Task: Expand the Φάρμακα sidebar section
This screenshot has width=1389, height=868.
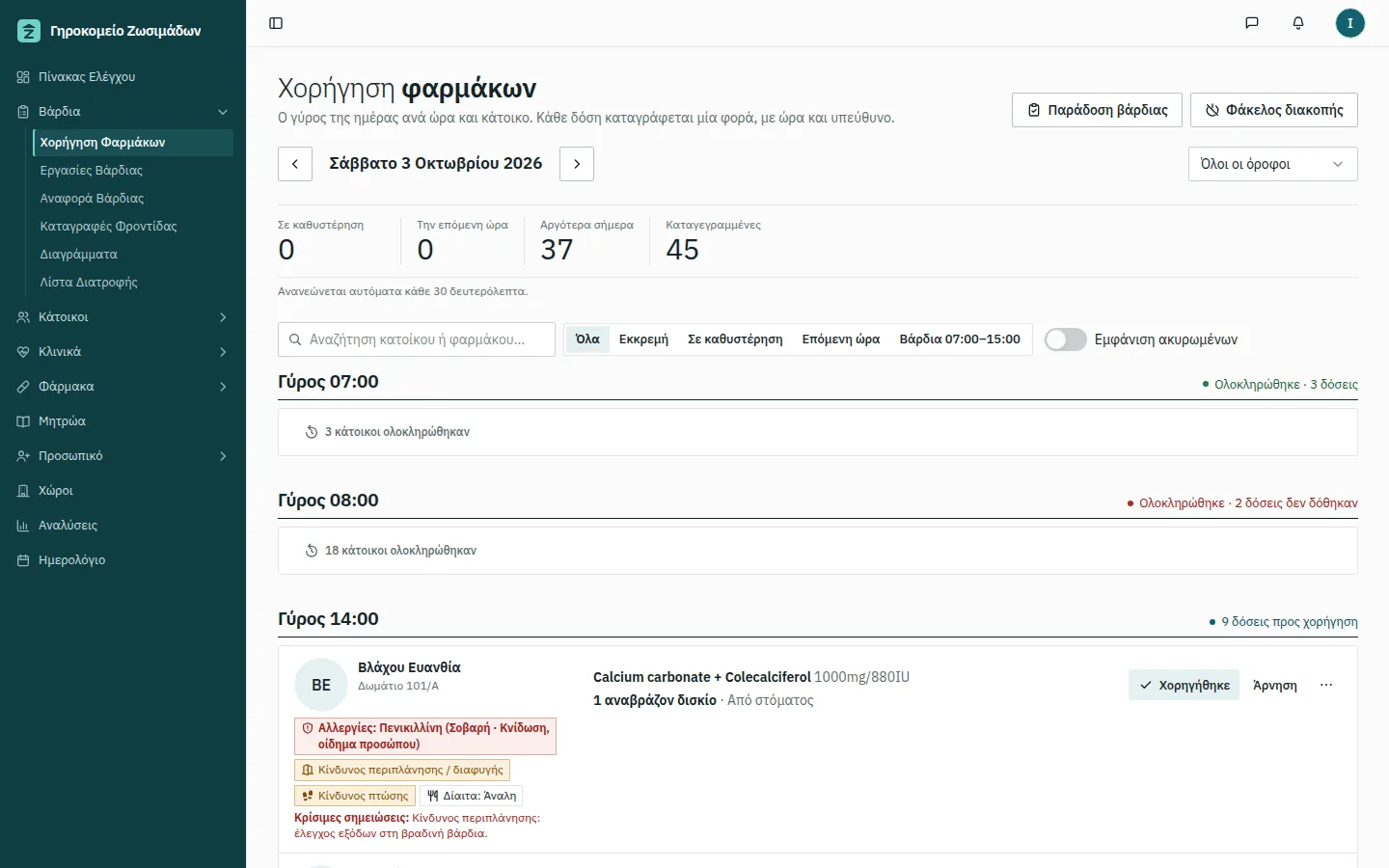Action: (123, 387)
